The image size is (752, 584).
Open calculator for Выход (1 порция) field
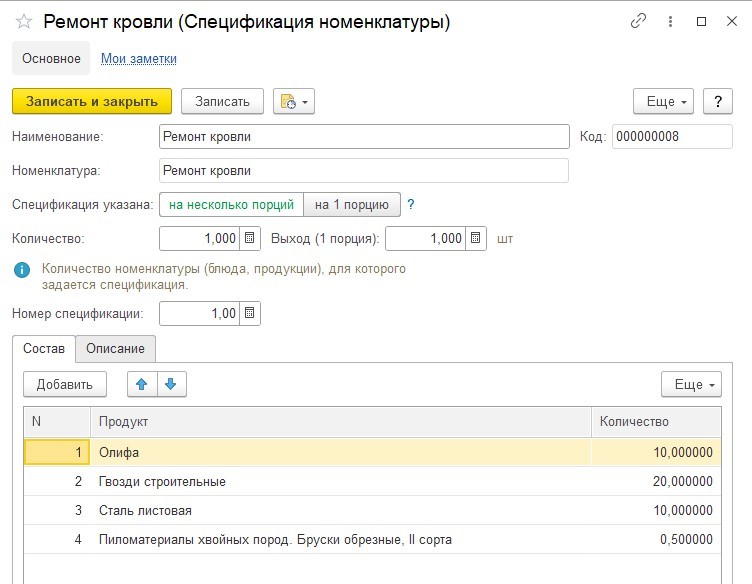click(476, 238)
